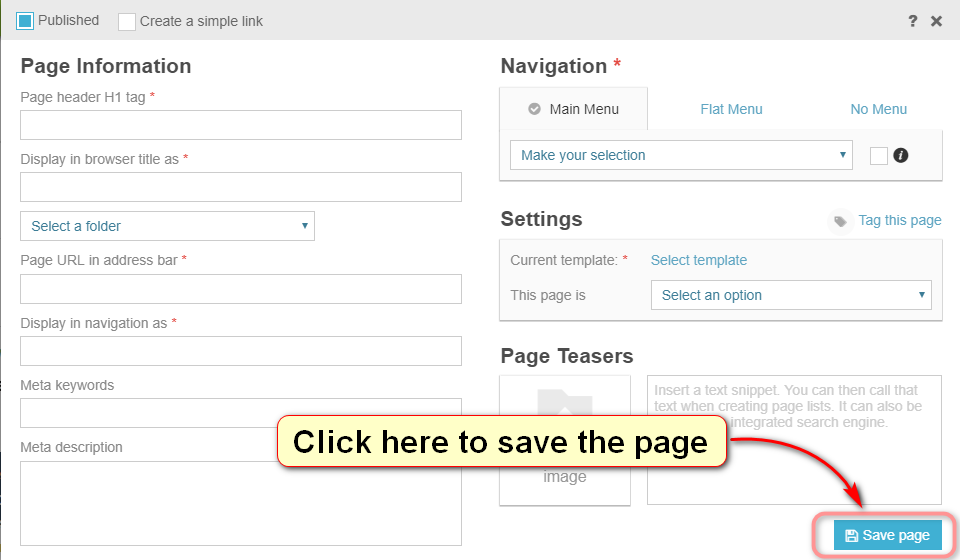This screenshot has height=560, width=960.
Task: Focus the Page URL in address bar field
Action: pos(241,289)
